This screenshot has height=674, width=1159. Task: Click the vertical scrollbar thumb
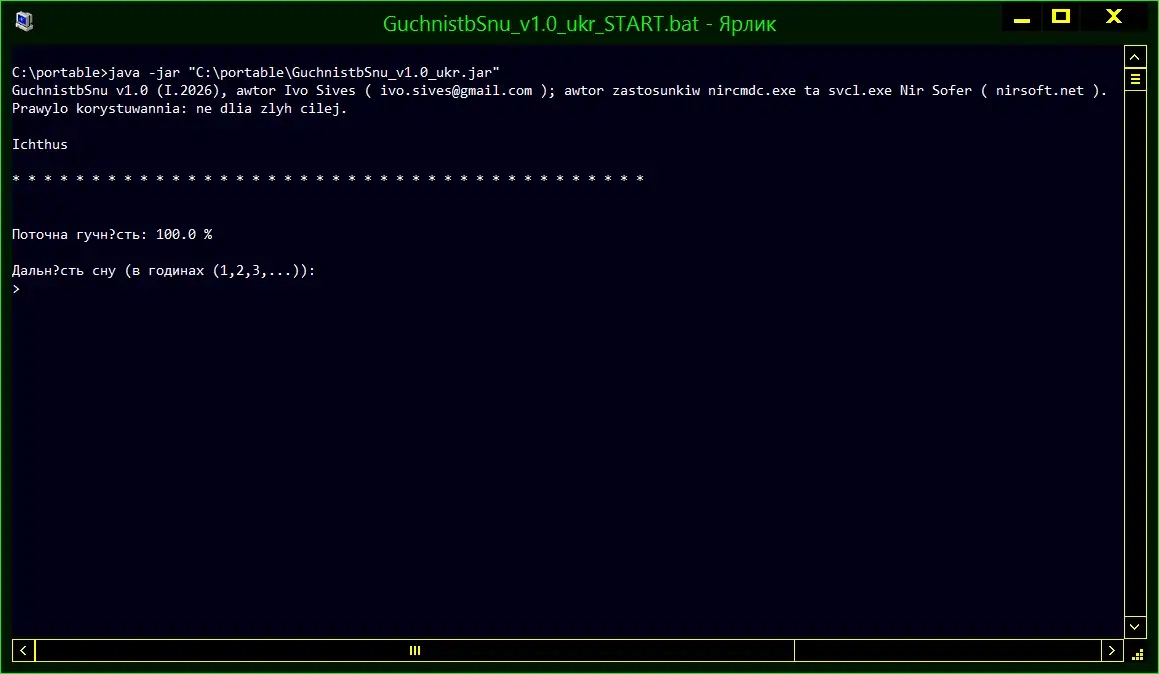1135,78
